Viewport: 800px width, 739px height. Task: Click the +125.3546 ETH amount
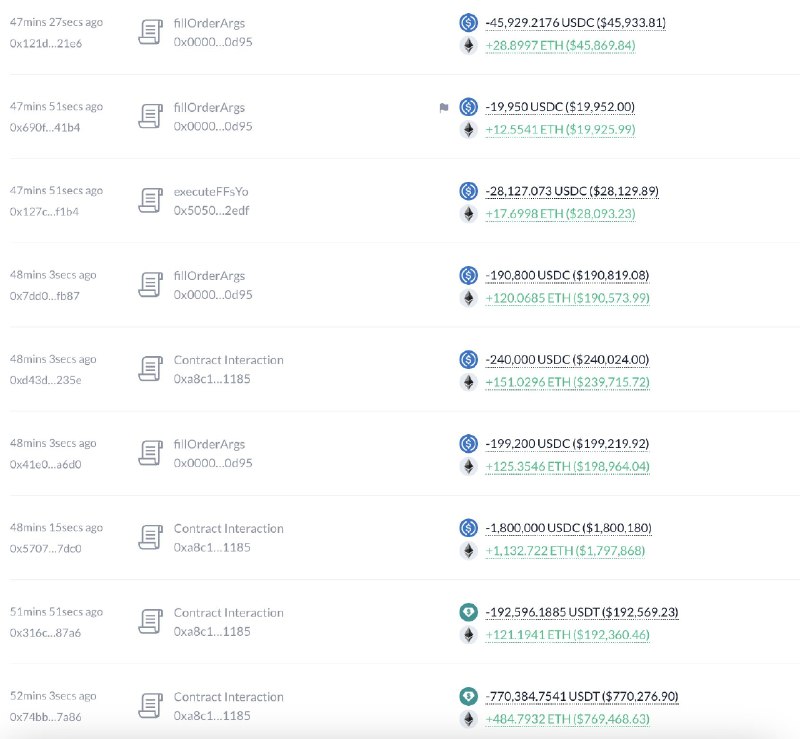(x=567, y=467)
